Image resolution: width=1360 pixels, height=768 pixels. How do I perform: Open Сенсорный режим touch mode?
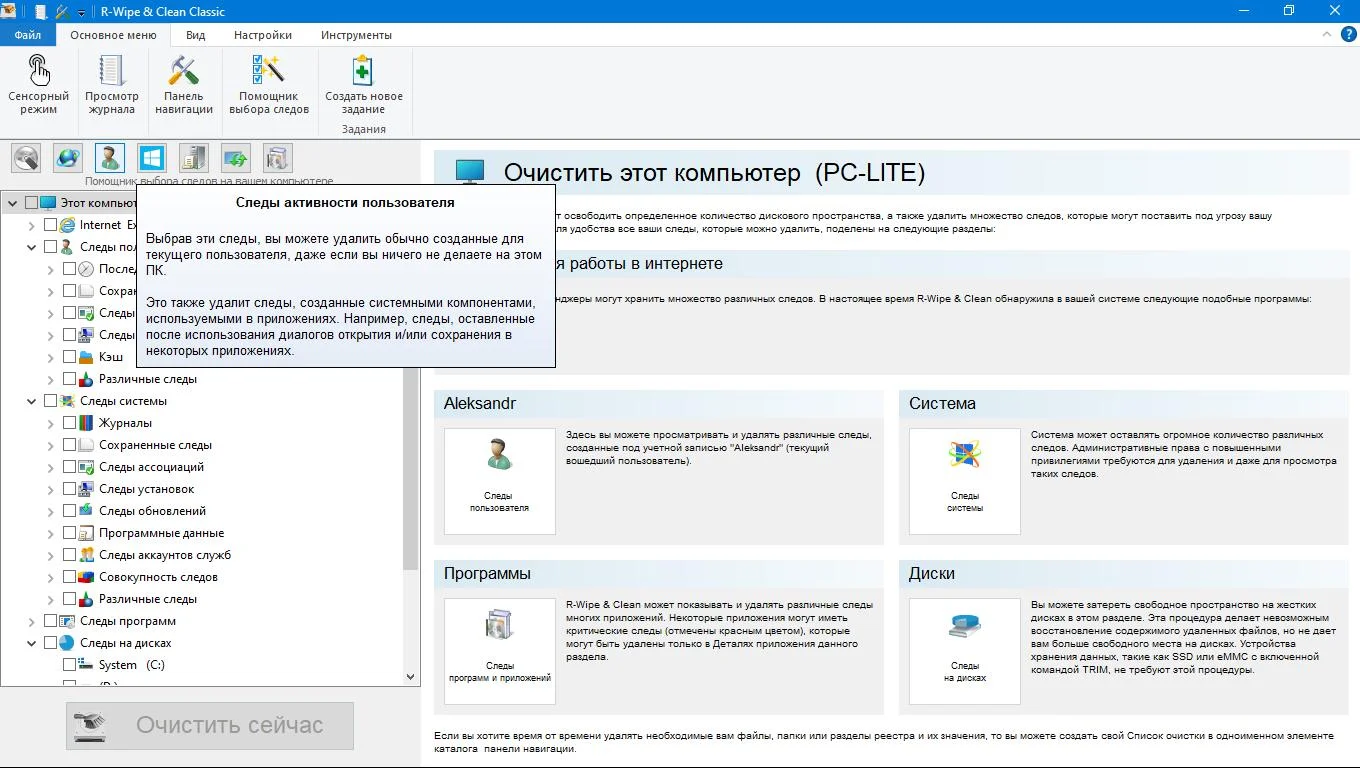click(x=38, y=85)
